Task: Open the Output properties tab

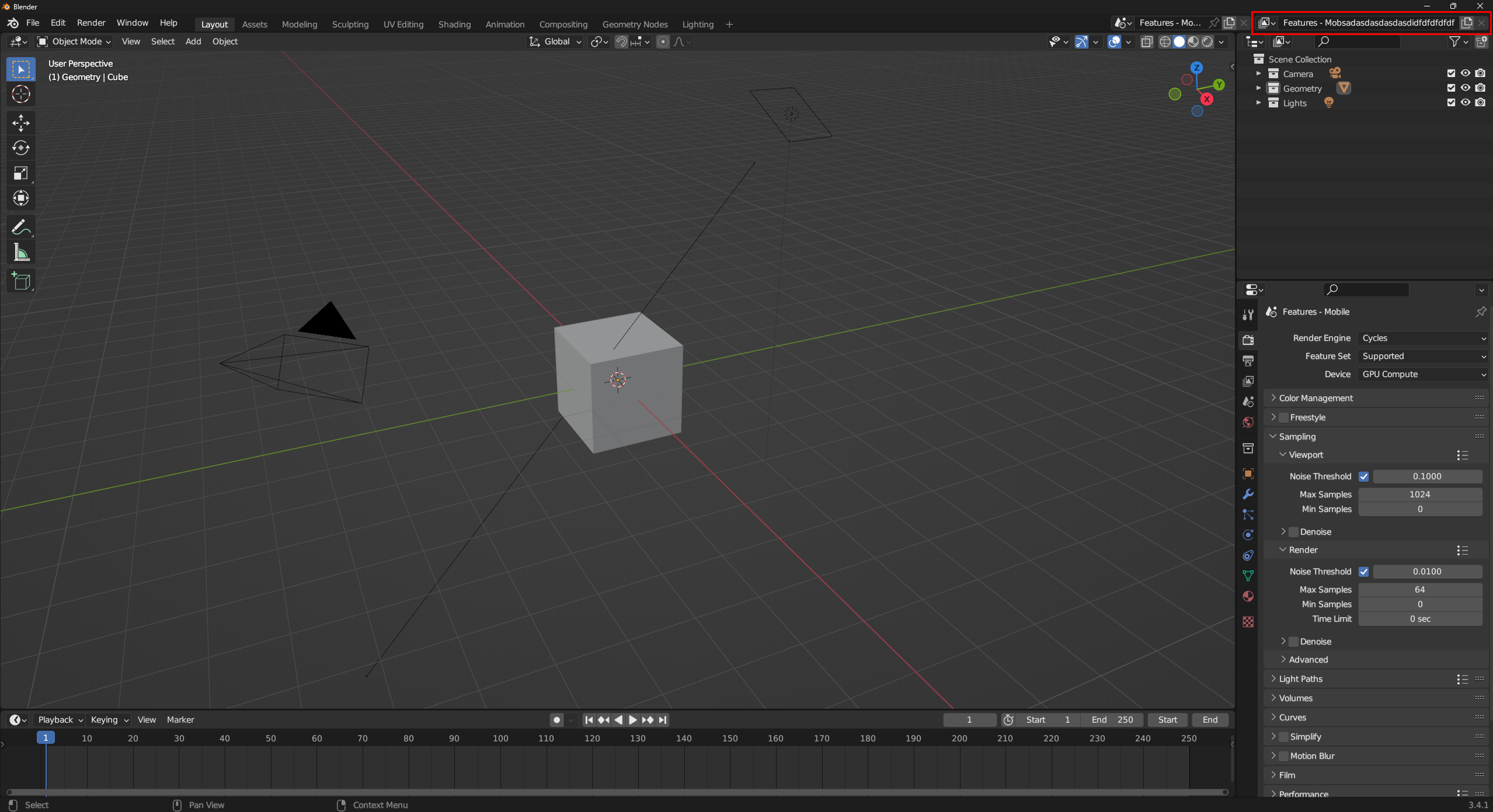Action: click(x=1248, y=361)
